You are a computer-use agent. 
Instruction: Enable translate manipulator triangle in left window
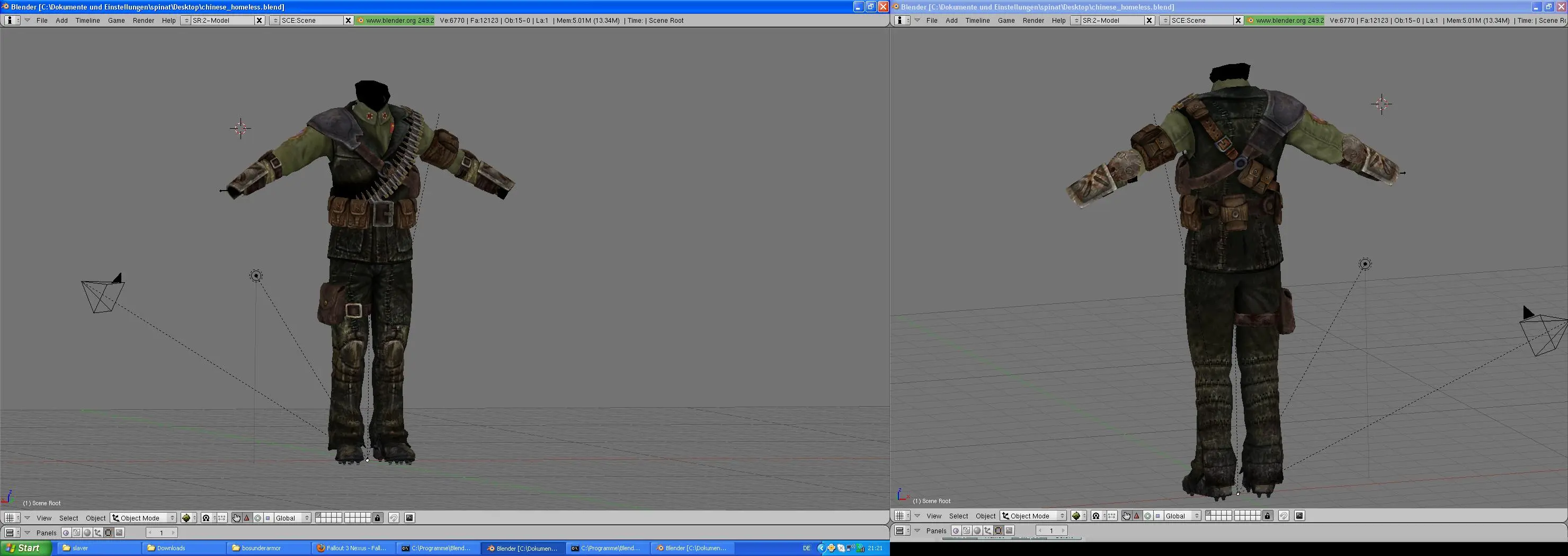pos(246,518)
